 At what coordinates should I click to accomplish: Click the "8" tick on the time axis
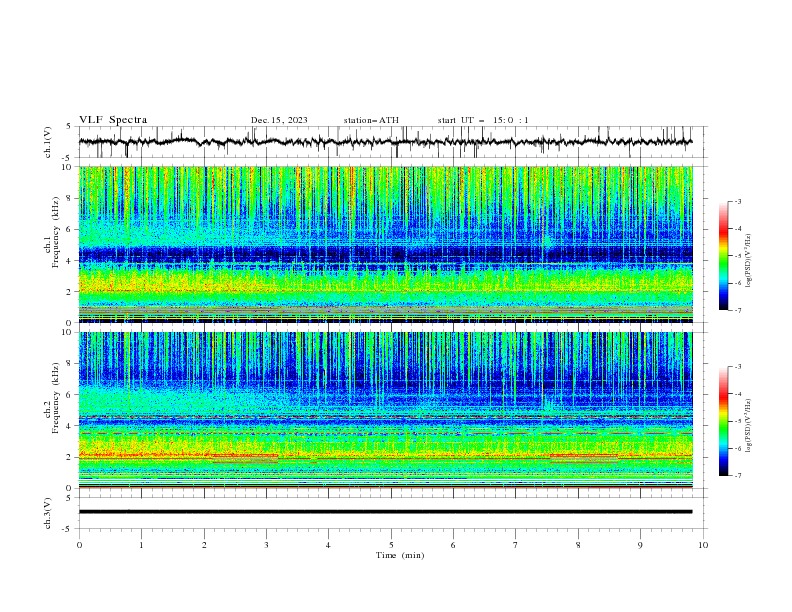(x=578, y=545)
